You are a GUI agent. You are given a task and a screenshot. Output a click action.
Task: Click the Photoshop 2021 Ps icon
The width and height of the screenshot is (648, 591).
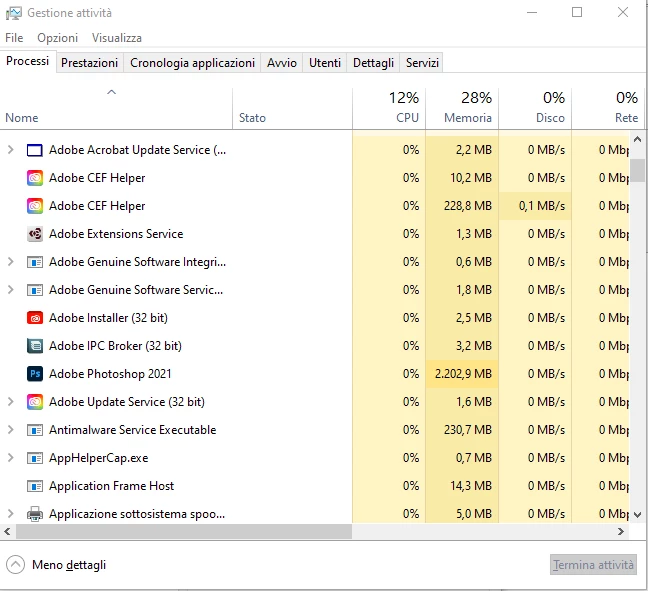(35, 374)
